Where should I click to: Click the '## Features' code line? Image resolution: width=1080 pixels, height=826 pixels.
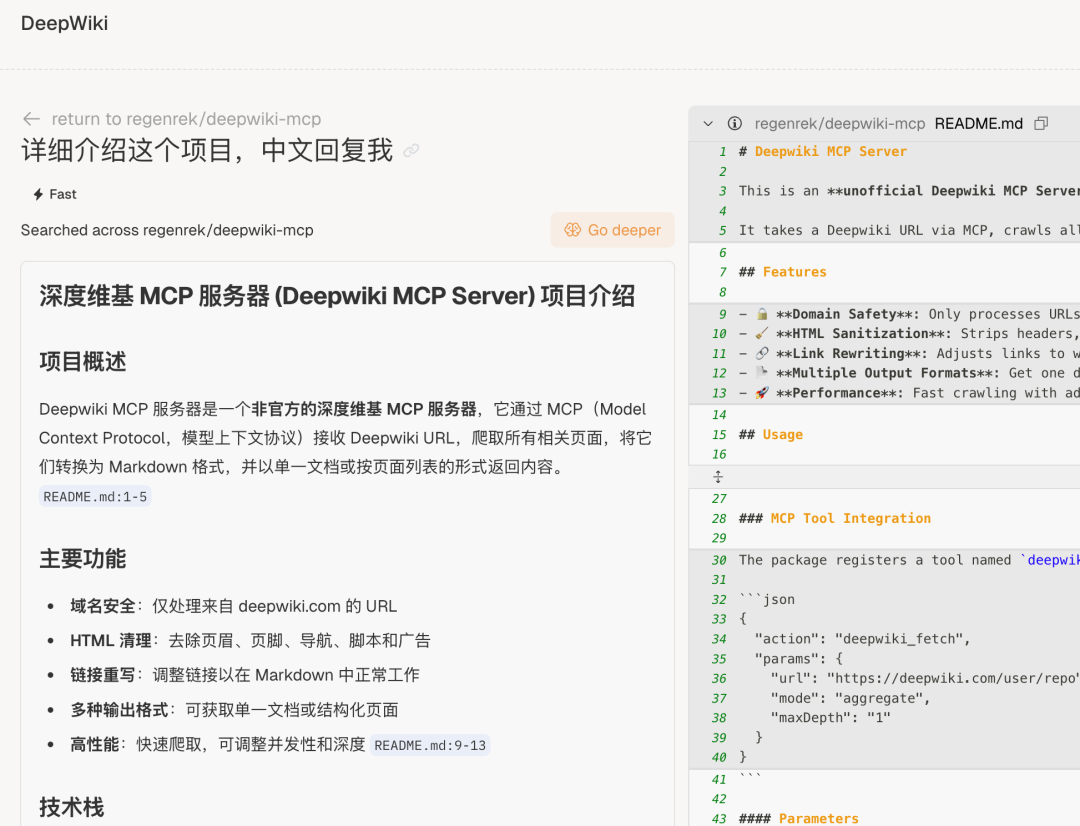coord(782,272)
